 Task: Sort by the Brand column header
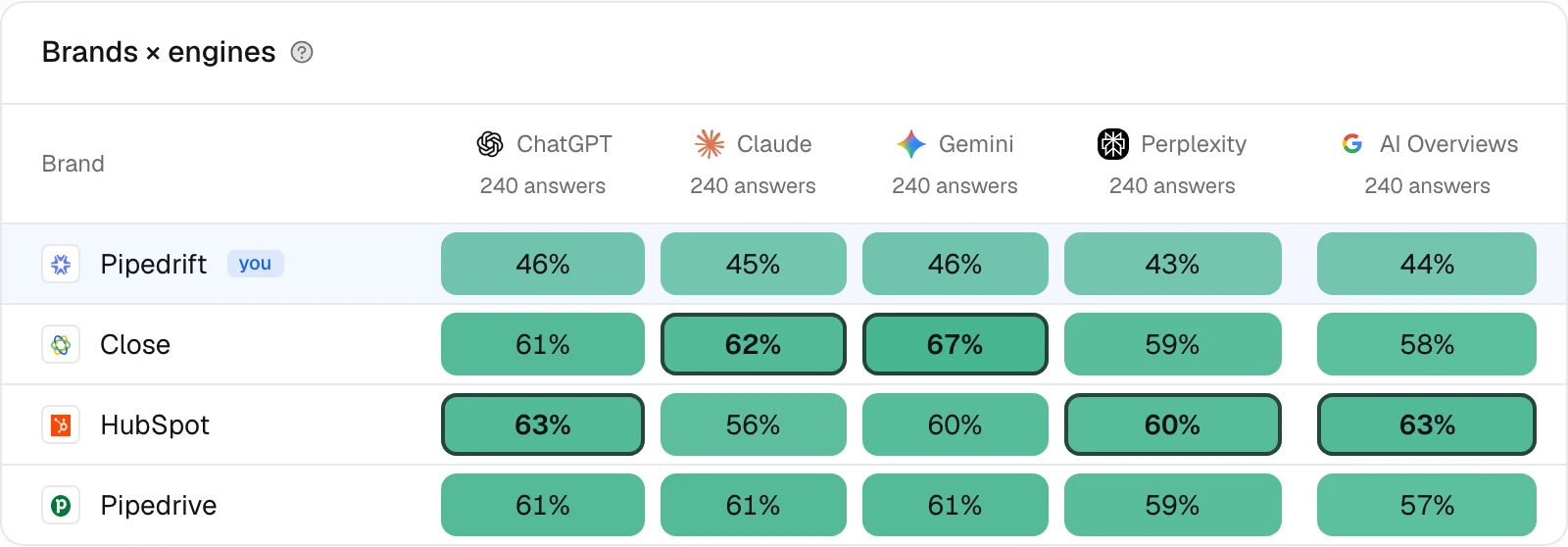pyautogui.click(x=73, y=164)
